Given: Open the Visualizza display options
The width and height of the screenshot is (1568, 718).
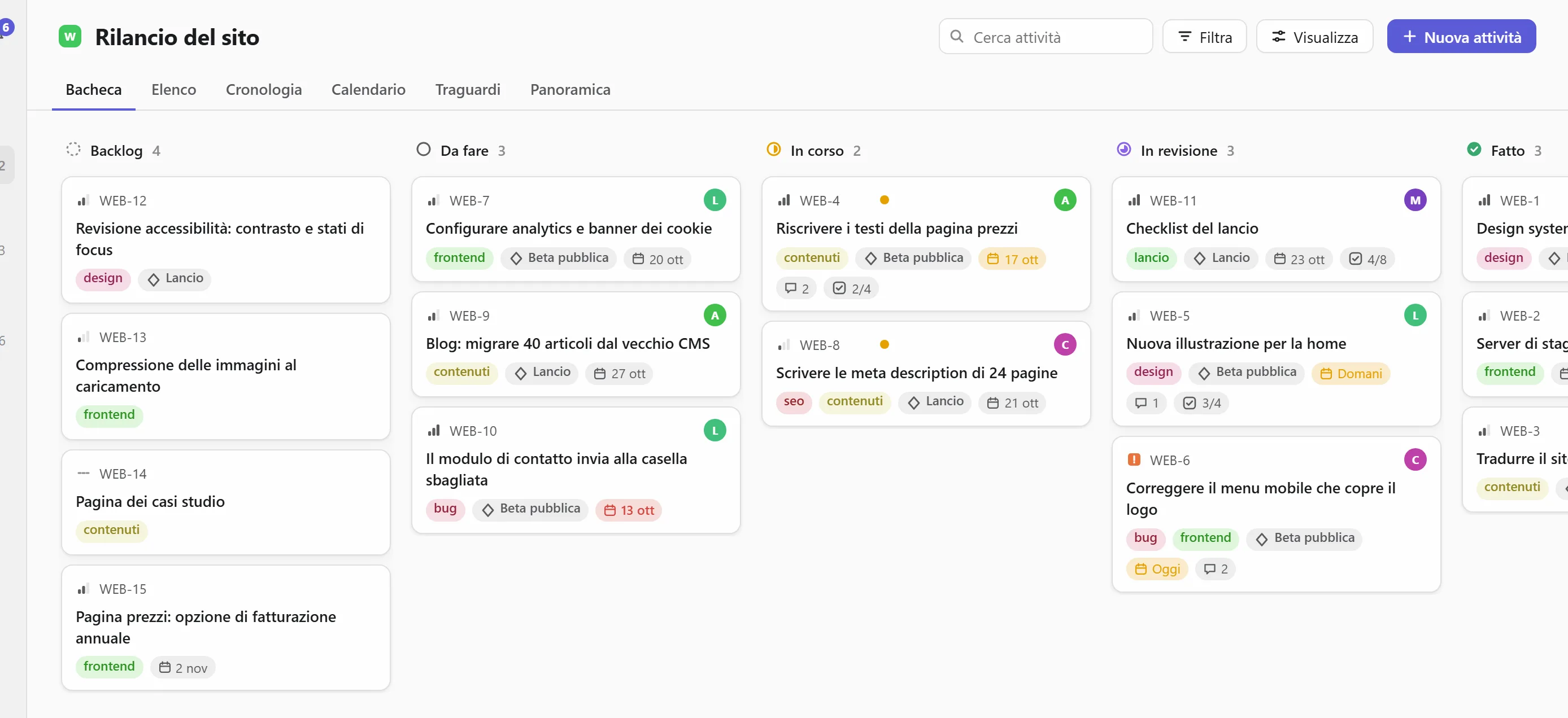Looking at the screenshot, I should [1314, 37].
